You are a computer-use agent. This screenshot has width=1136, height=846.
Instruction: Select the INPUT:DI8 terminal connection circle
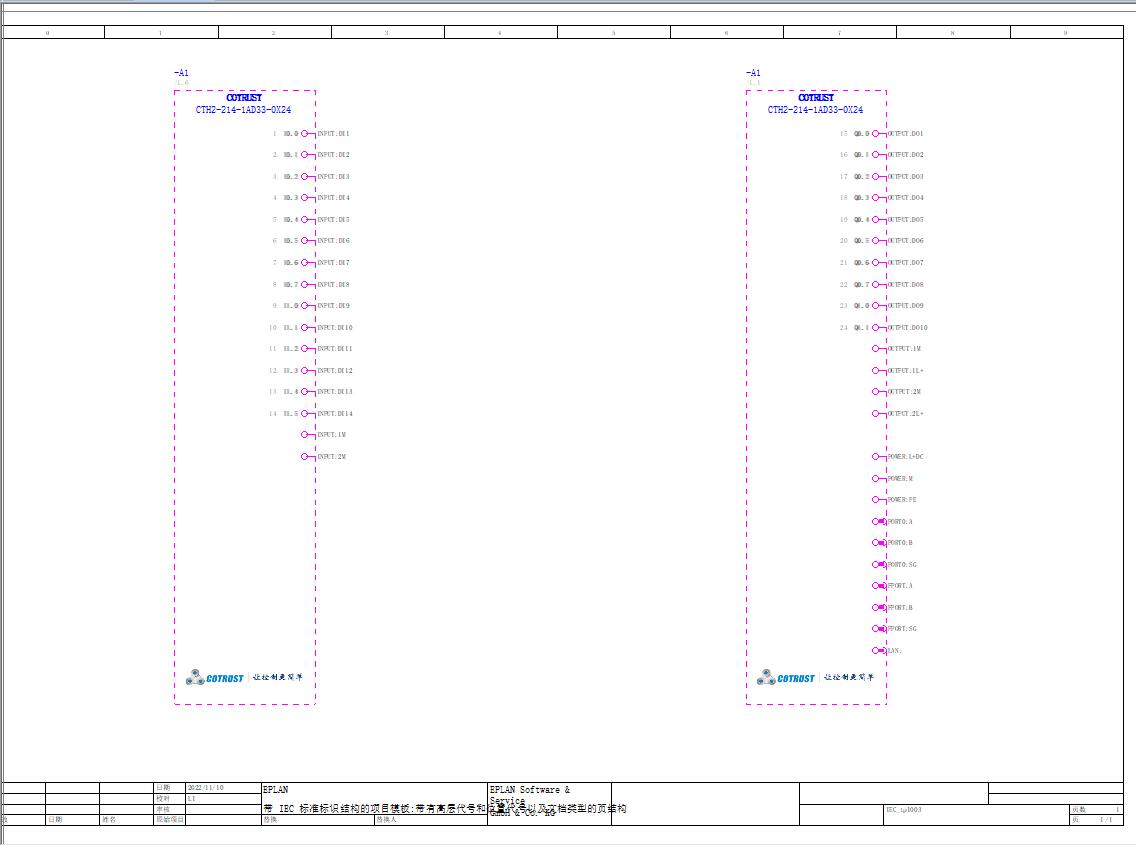pyautogui.click(x=305, y=285)
